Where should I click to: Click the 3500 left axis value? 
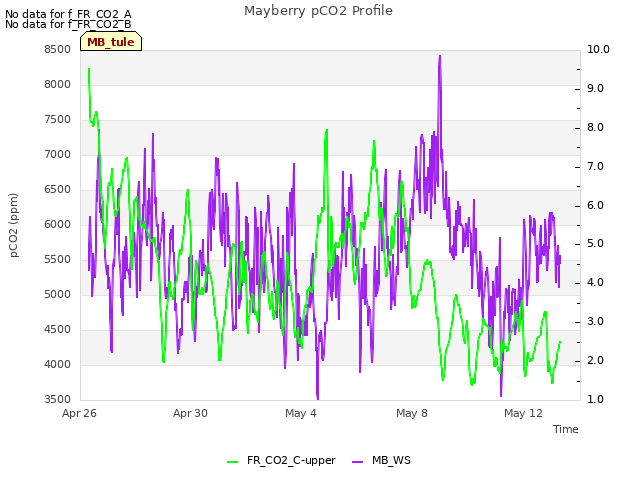58,399
